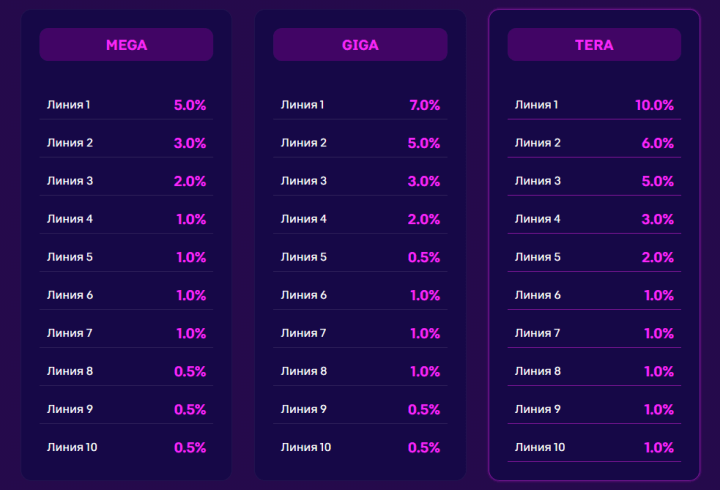720x490 pixels.
Task: Click the 3.0% value in MEGA card
Action: click(190, 143)
